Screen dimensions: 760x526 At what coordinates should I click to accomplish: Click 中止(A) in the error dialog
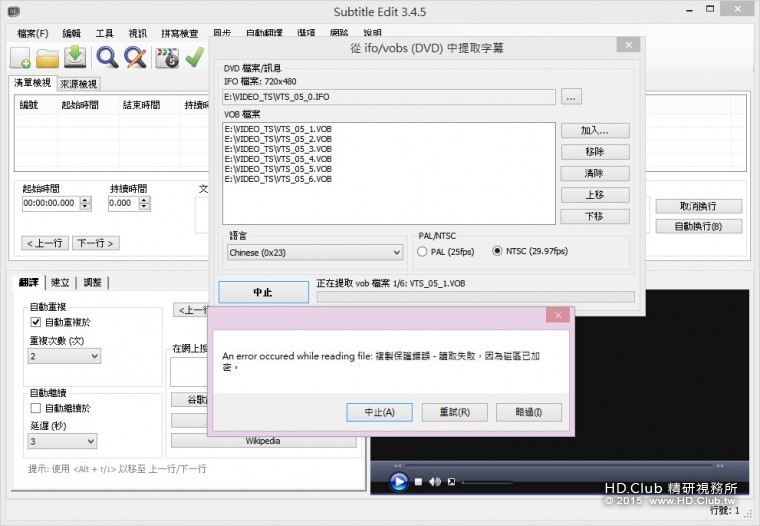380,412
